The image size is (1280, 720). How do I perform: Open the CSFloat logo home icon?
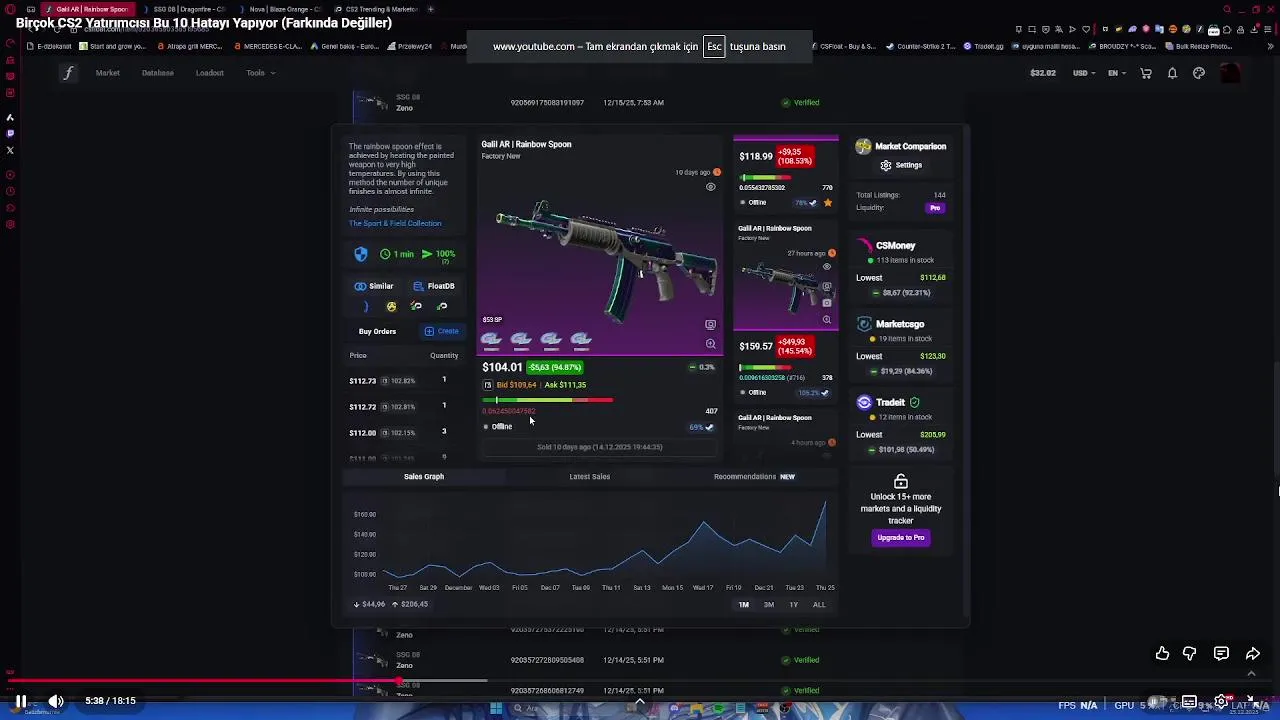[68, 73]
